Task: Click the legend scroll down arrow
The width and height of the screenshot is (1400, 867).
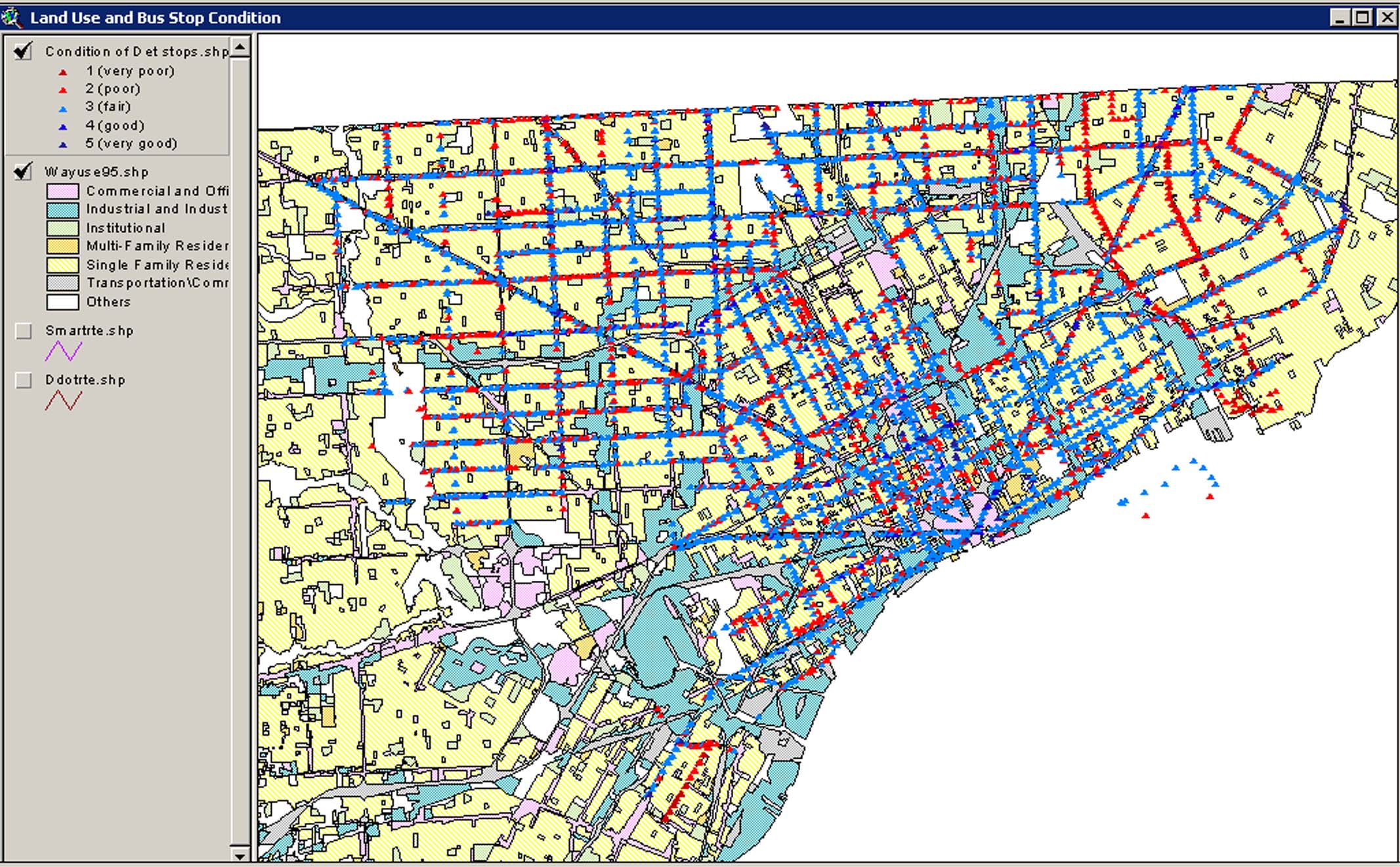Action: pyautogui.click(x=240, y=855)
